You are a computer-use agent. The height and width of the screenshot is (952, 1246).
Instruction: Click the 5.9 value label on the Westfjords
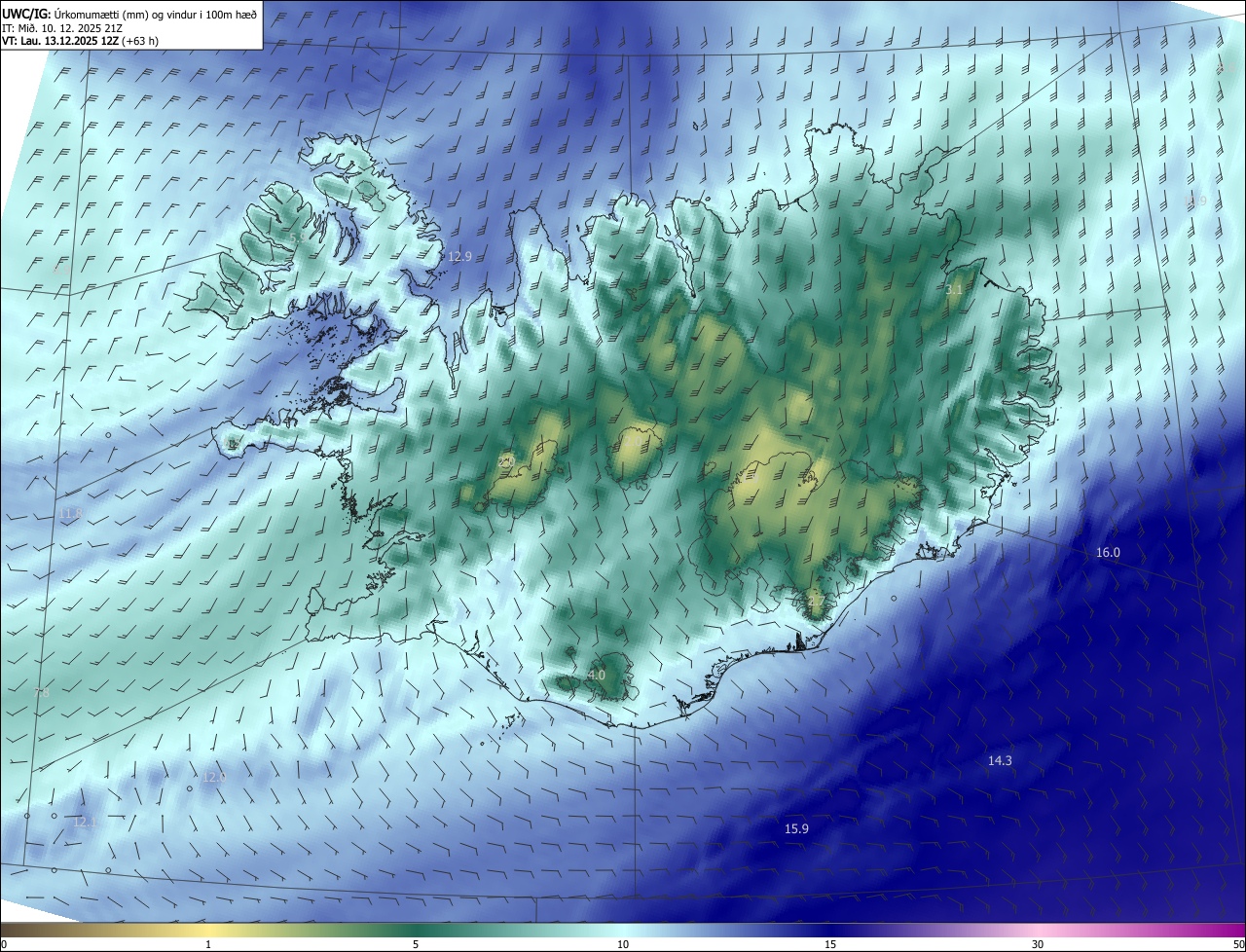pos(297,238)
